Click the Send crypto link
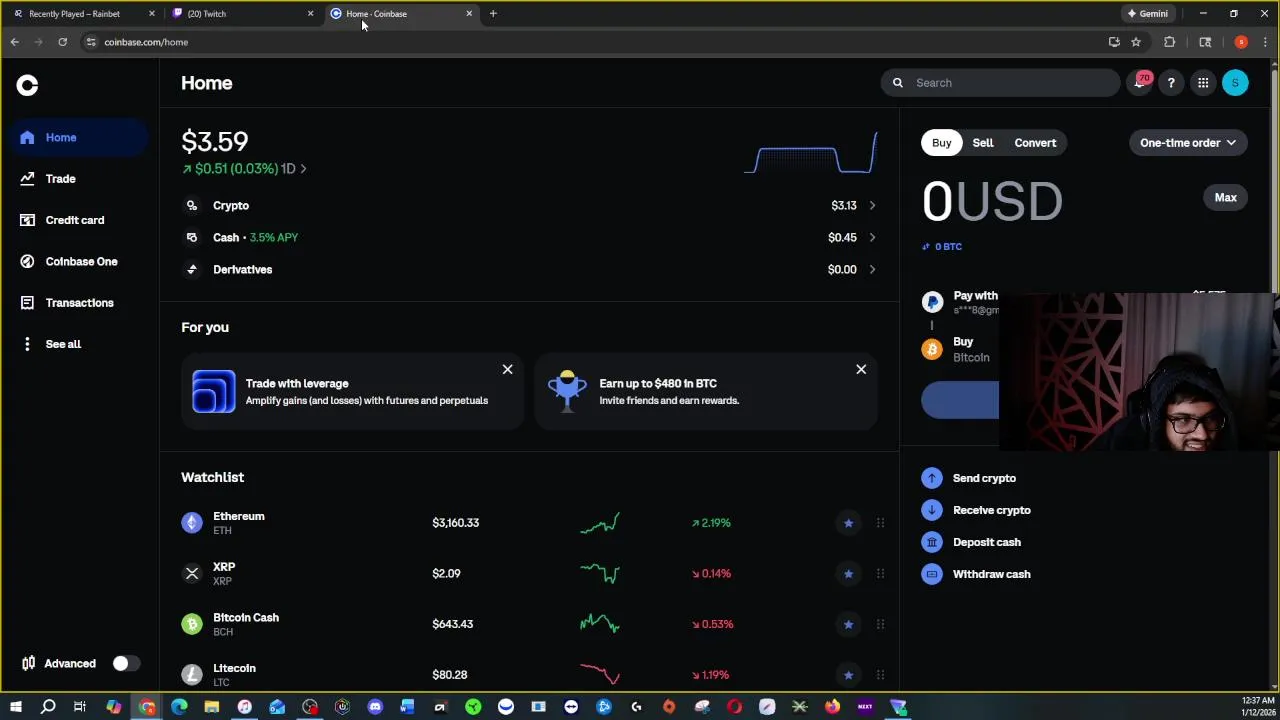 [984, 478]
